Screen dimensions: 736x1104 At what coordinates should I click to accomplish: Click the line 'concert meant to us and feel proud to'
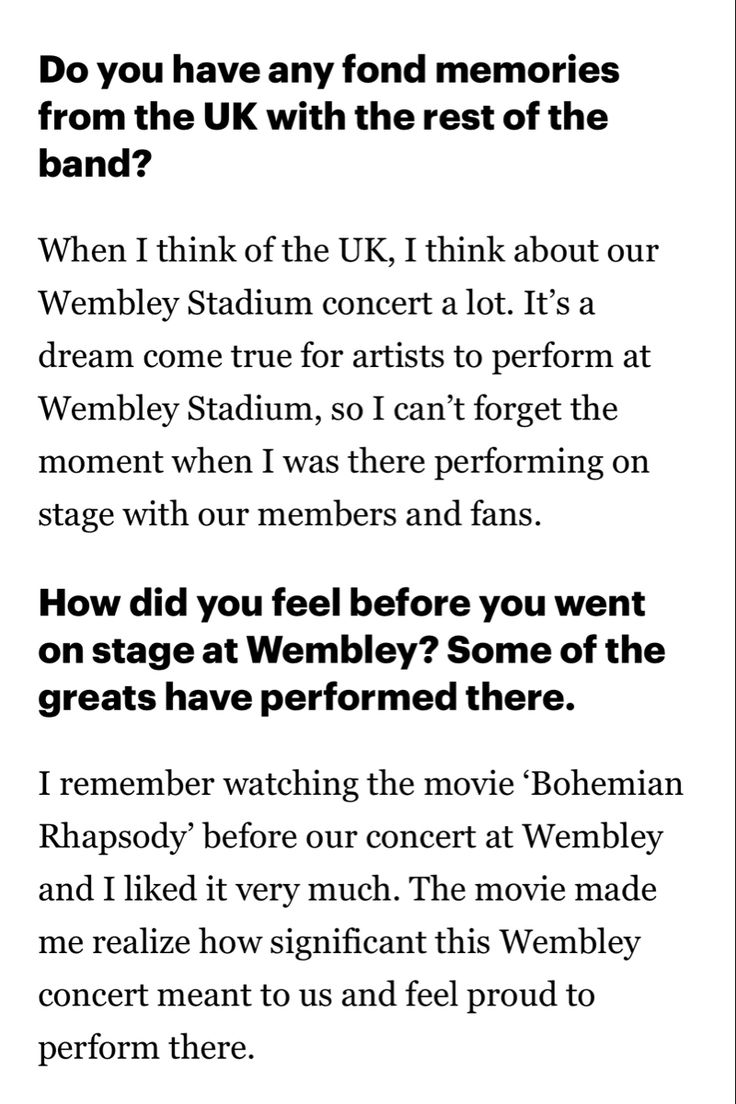(316, 995)
